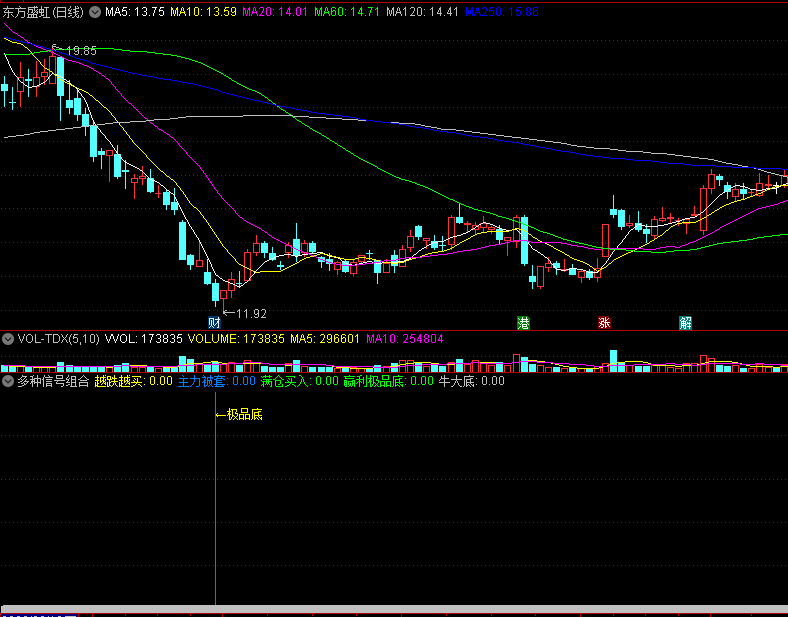Click the 19.85 high price annotation
The image size is (788, 617).
click(81, 51)
